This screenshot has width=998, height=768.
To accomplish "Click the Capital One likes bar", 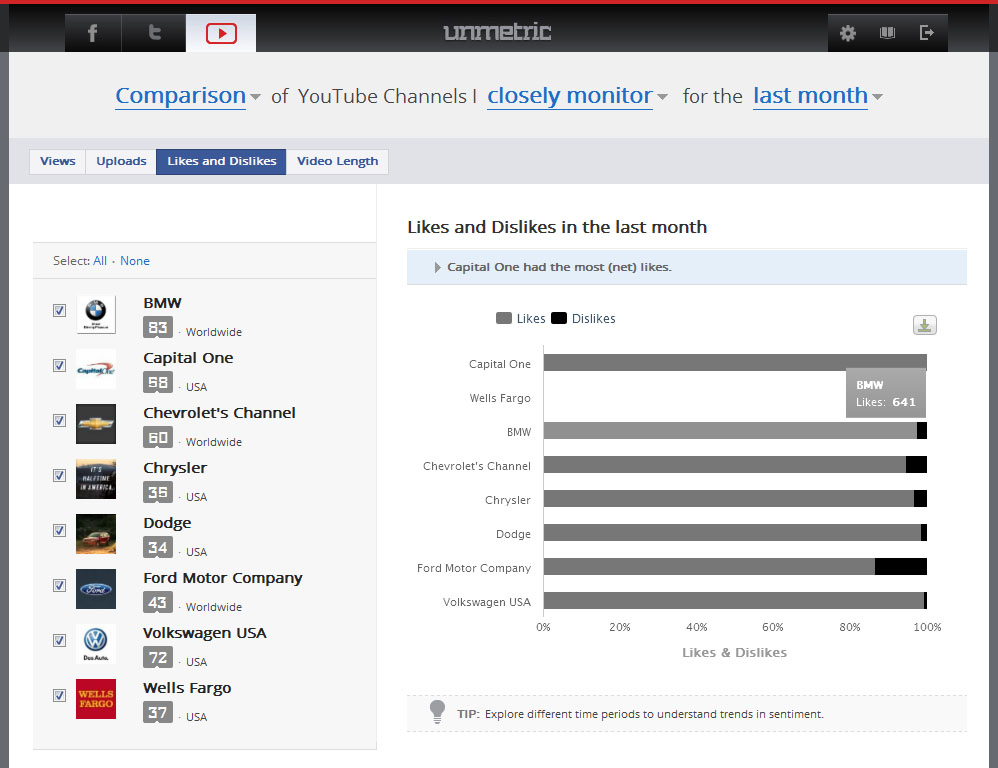I will [735, 363].
